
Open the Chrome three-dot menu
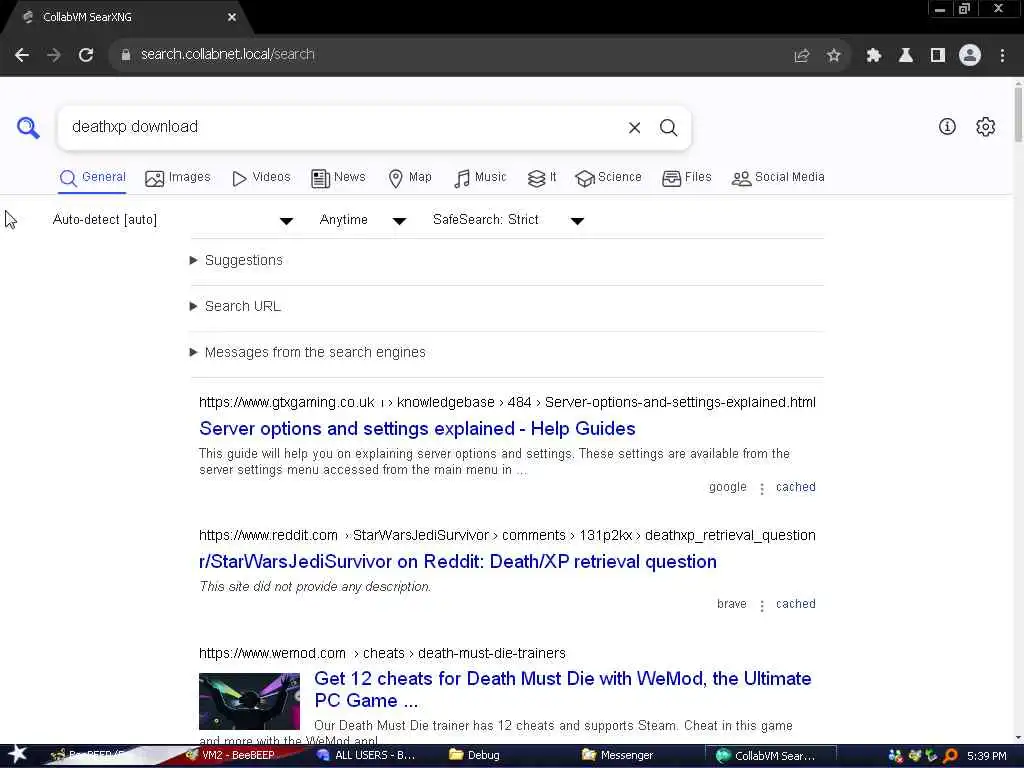point(1002,56)
